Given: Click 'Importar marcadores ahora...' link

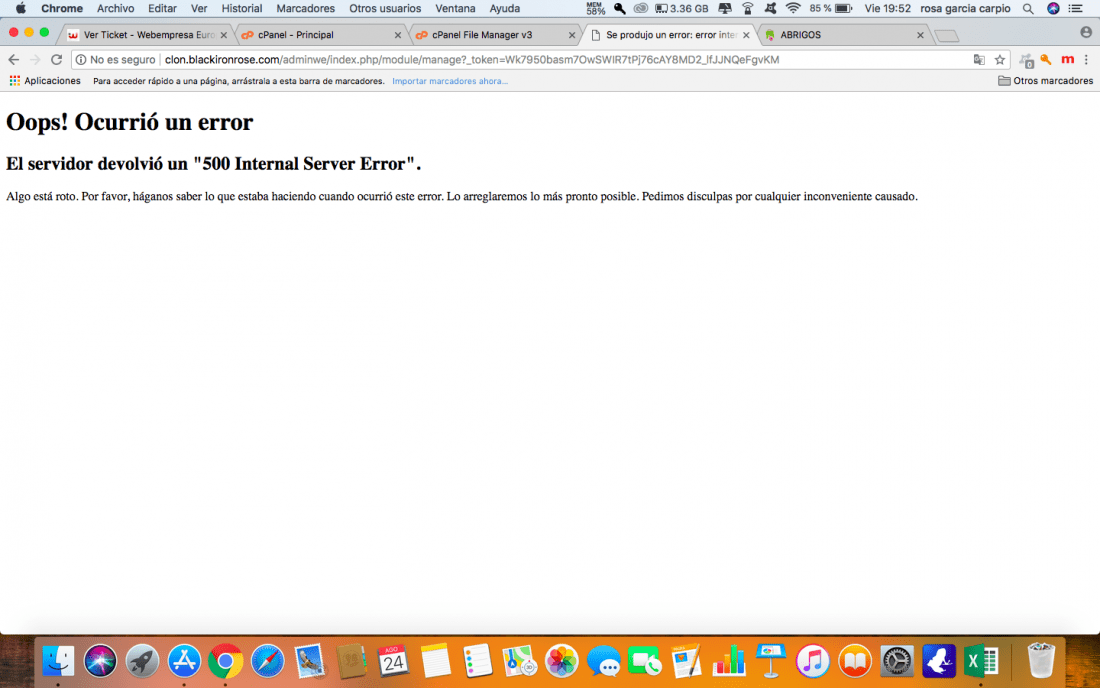Looking at the screenshot, I should [x=450, y=81].
